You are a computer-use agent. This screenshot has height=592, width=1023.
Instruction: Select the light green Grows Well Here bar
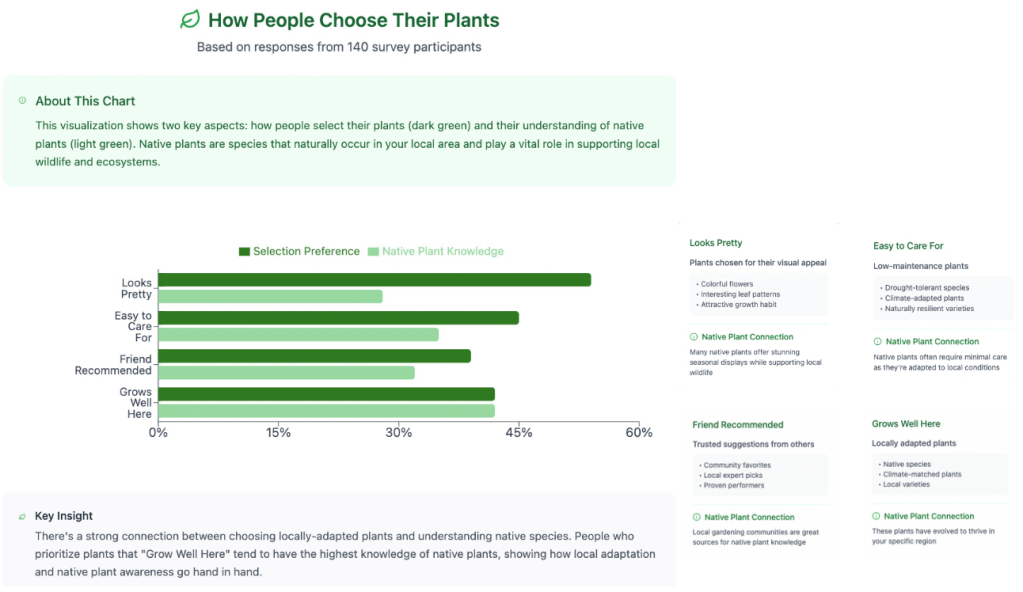click(327, 410)
